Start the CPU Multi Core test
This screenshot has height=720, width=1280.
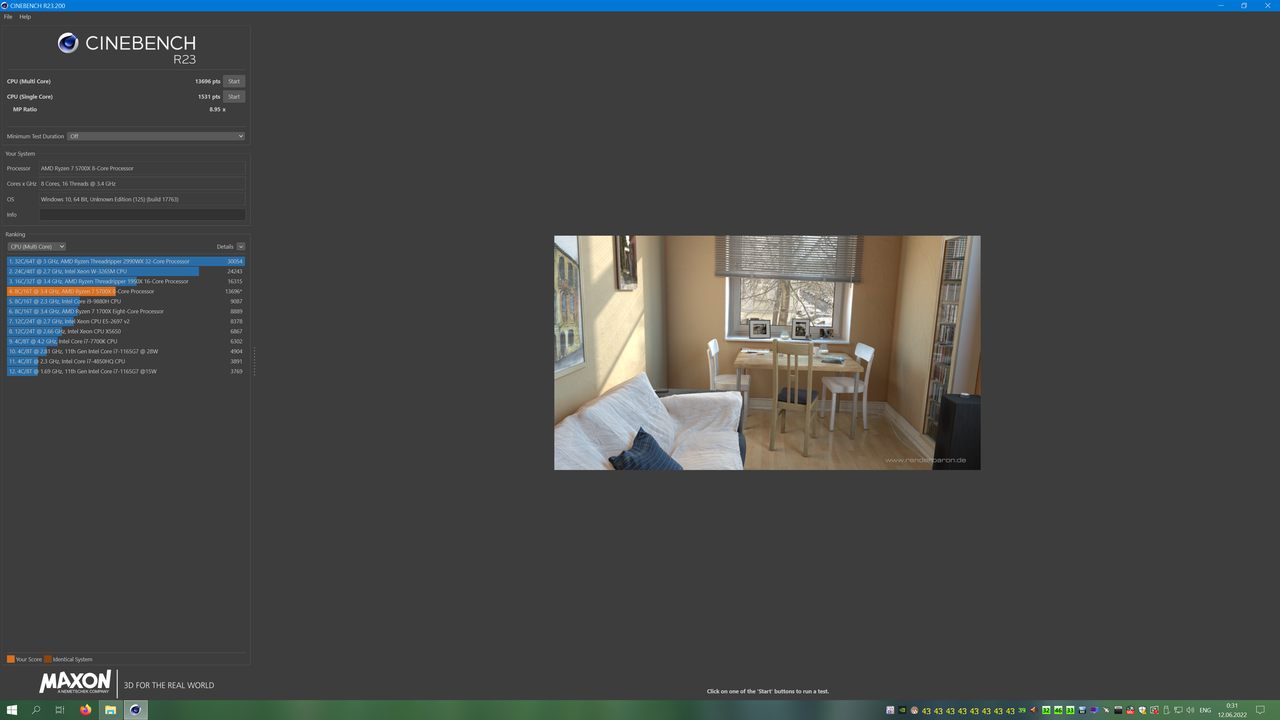[x=233, y=81]
